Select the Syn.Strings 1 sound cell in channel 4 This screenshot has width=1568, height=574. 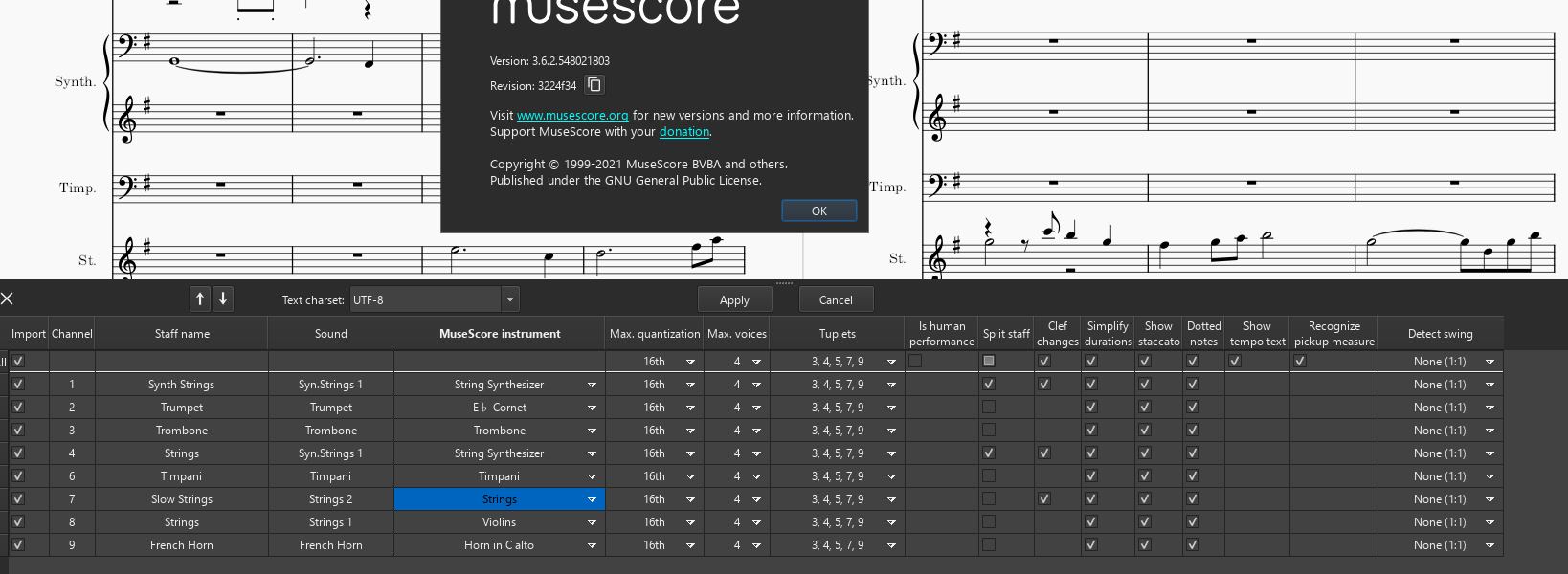(331, 453)
